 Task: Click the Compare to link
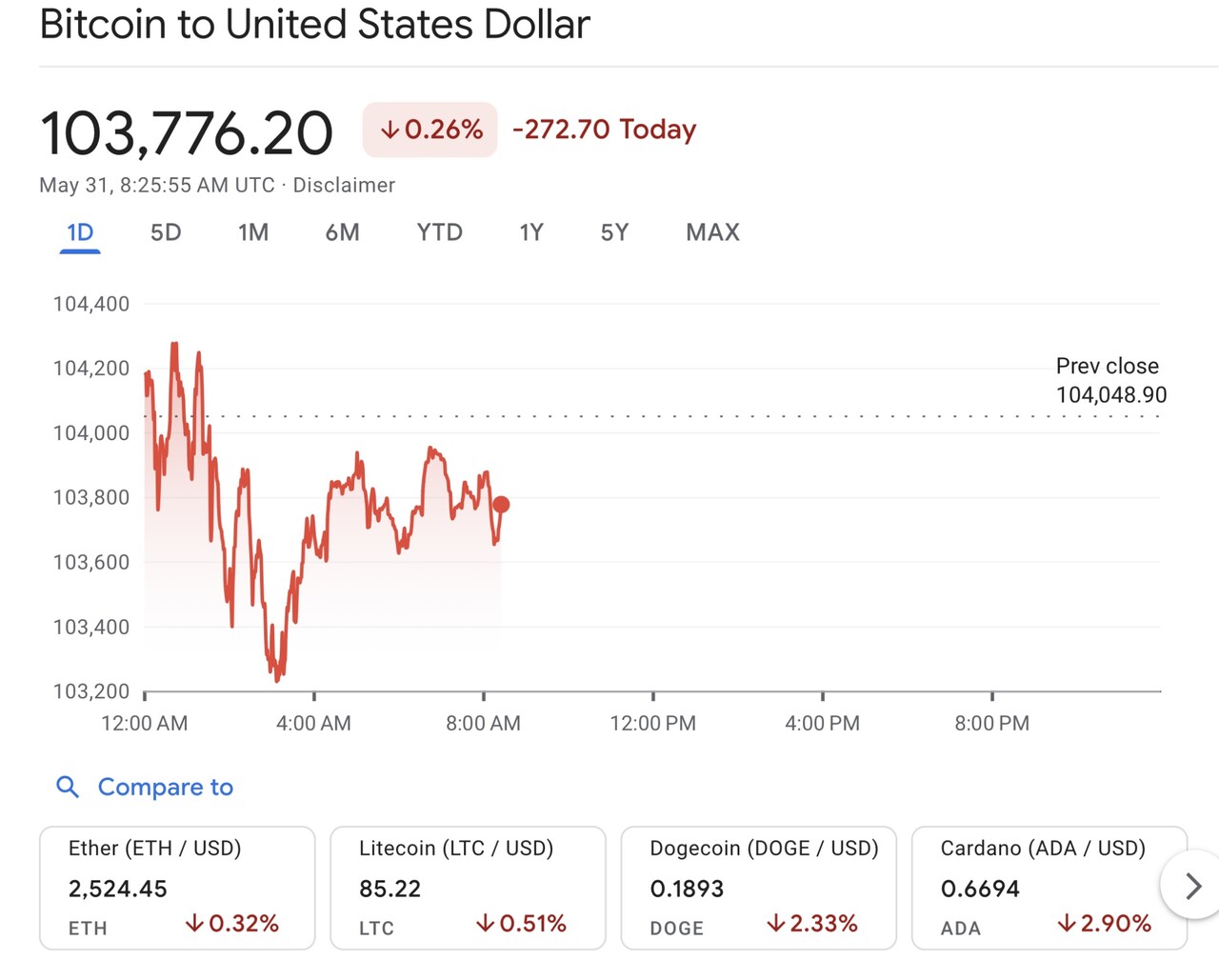(166, 787)
